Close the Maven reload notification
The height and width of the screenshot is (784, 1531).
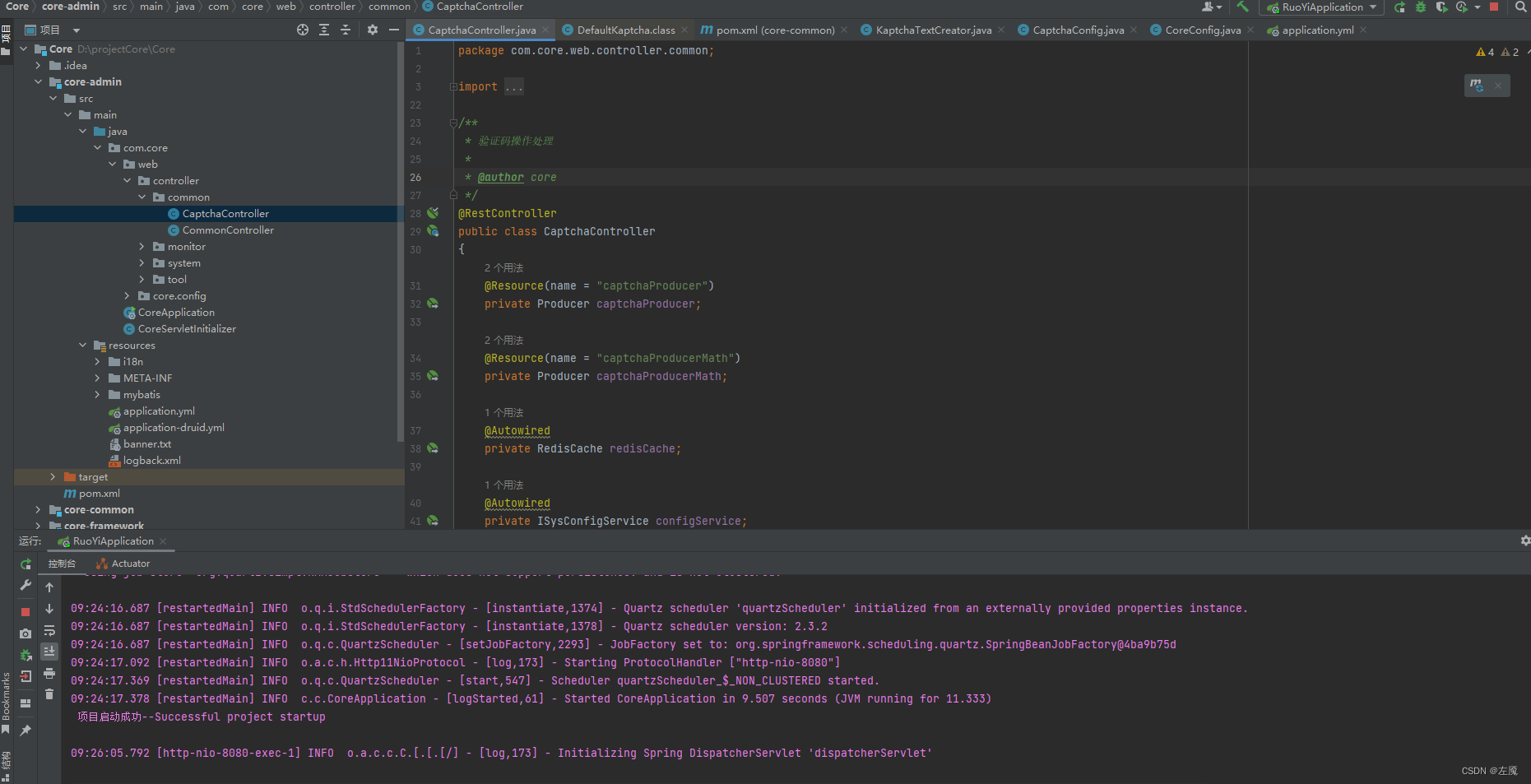click(1498, 85)
